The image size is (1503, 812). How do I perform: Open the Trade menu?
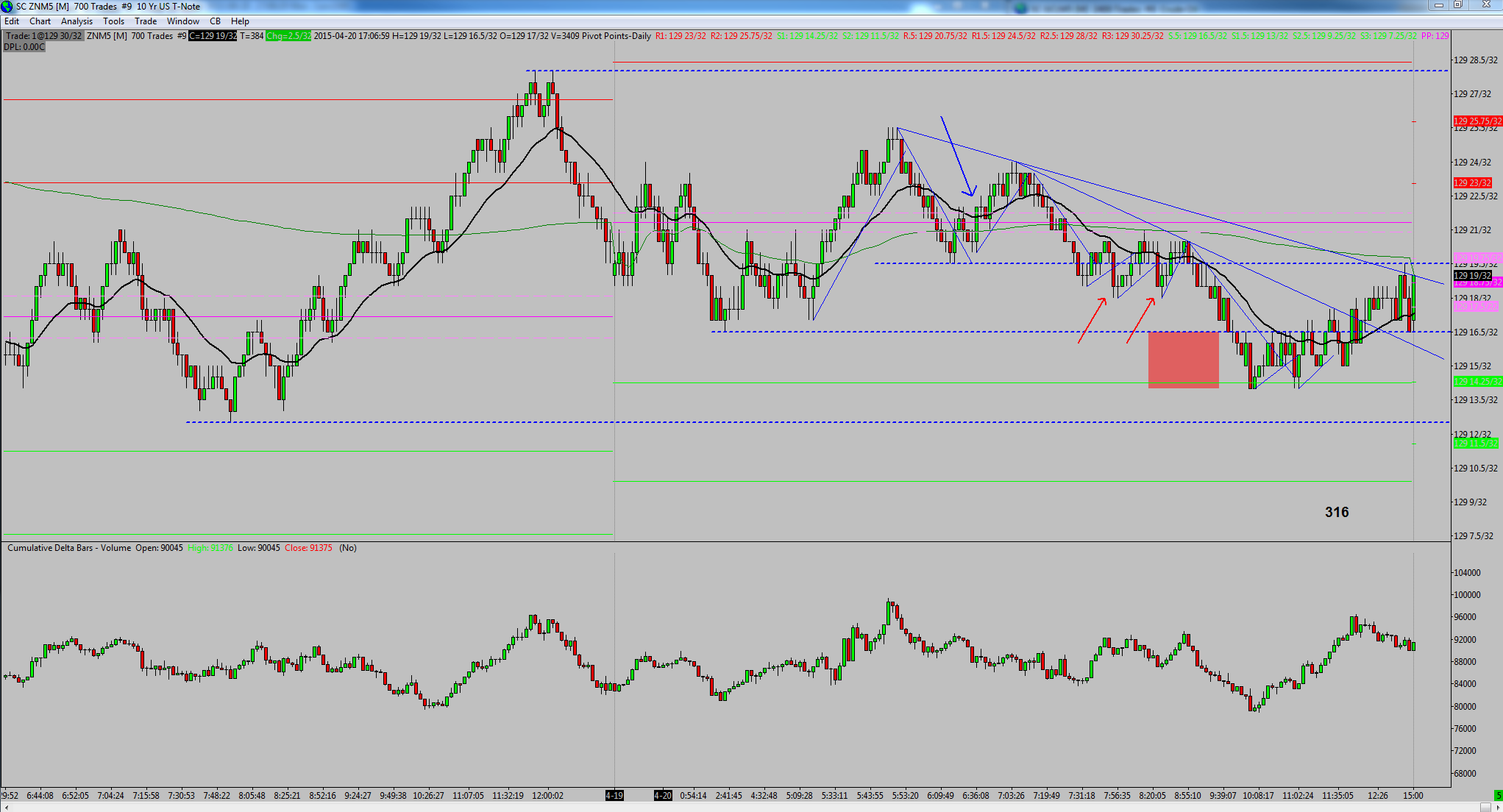point(146,21)
